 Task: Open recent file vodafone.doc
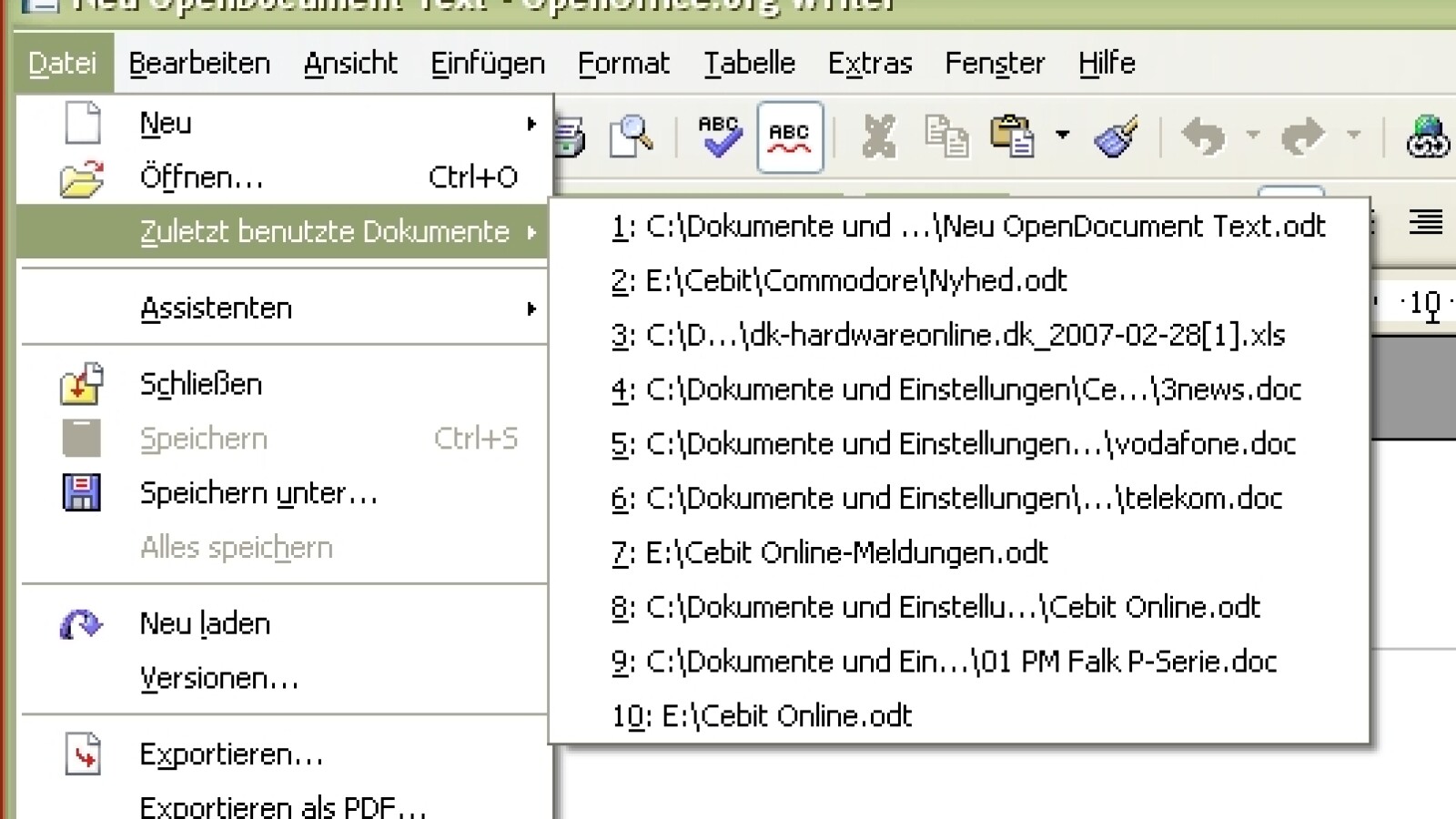[x=954, y=444]
